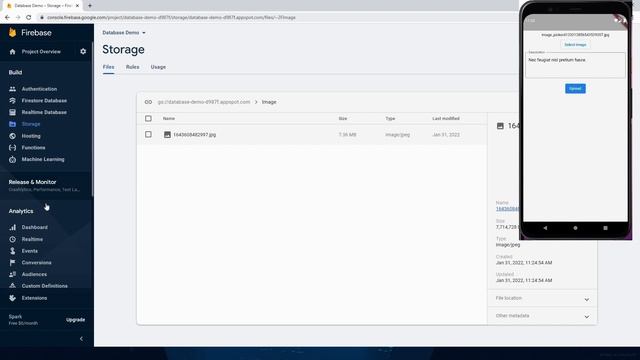
Task: Open Hosting in the sidebar
Action: click(31, 136)
